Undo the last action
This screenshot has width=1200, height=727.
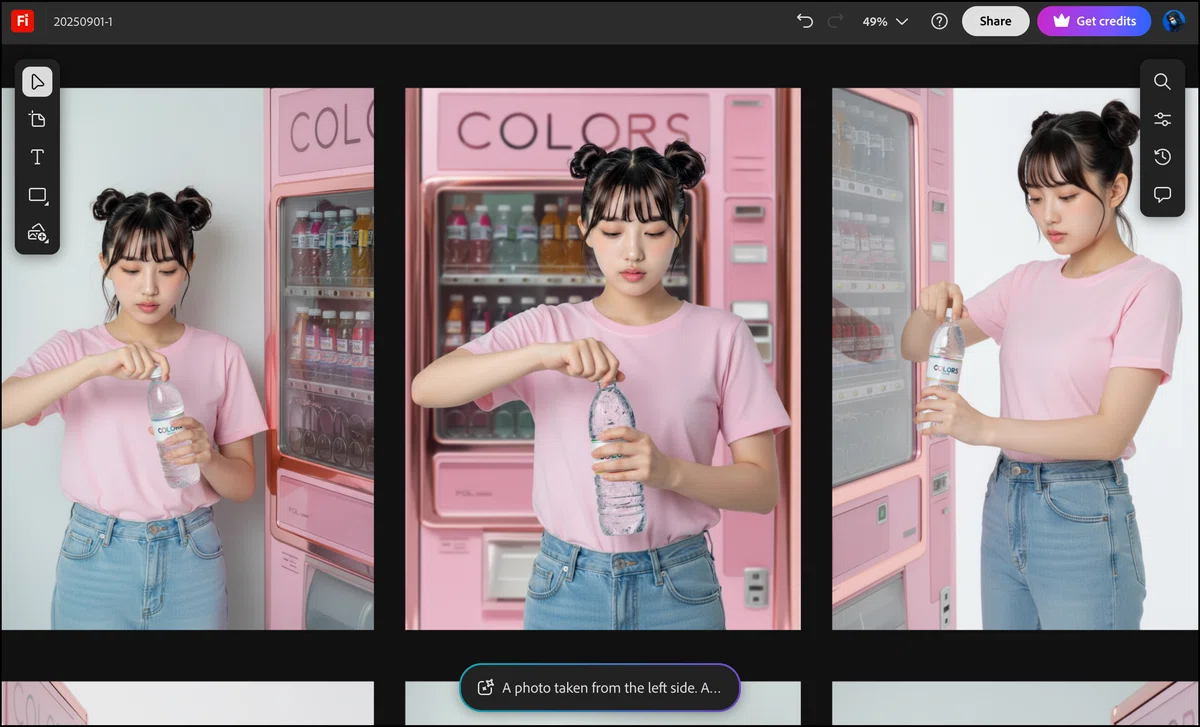pos(805,21)
